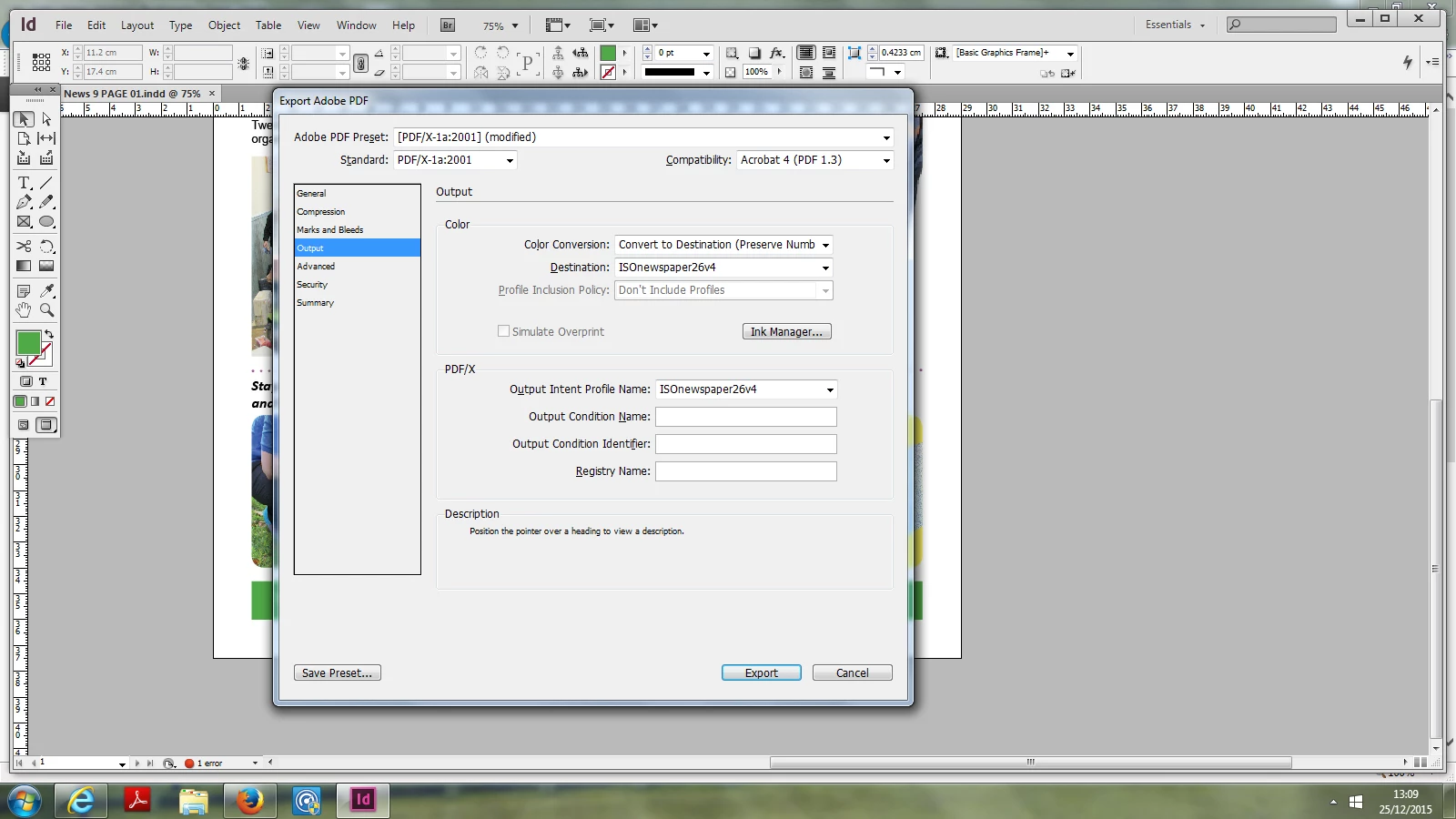
Task: Select the Direct Selection tool
Action: click(x=46, y=119)
